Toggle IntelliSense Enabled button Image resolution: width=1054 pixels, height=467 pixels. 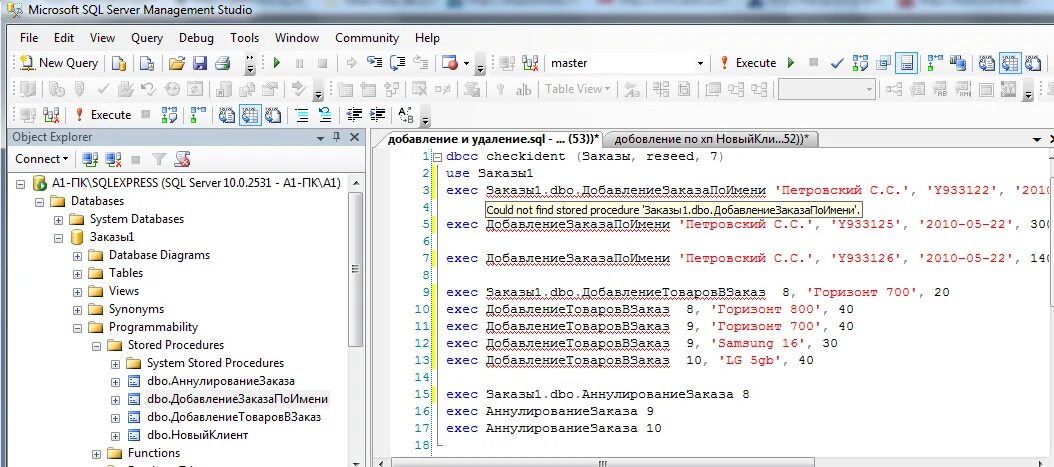tap(906, 63)
